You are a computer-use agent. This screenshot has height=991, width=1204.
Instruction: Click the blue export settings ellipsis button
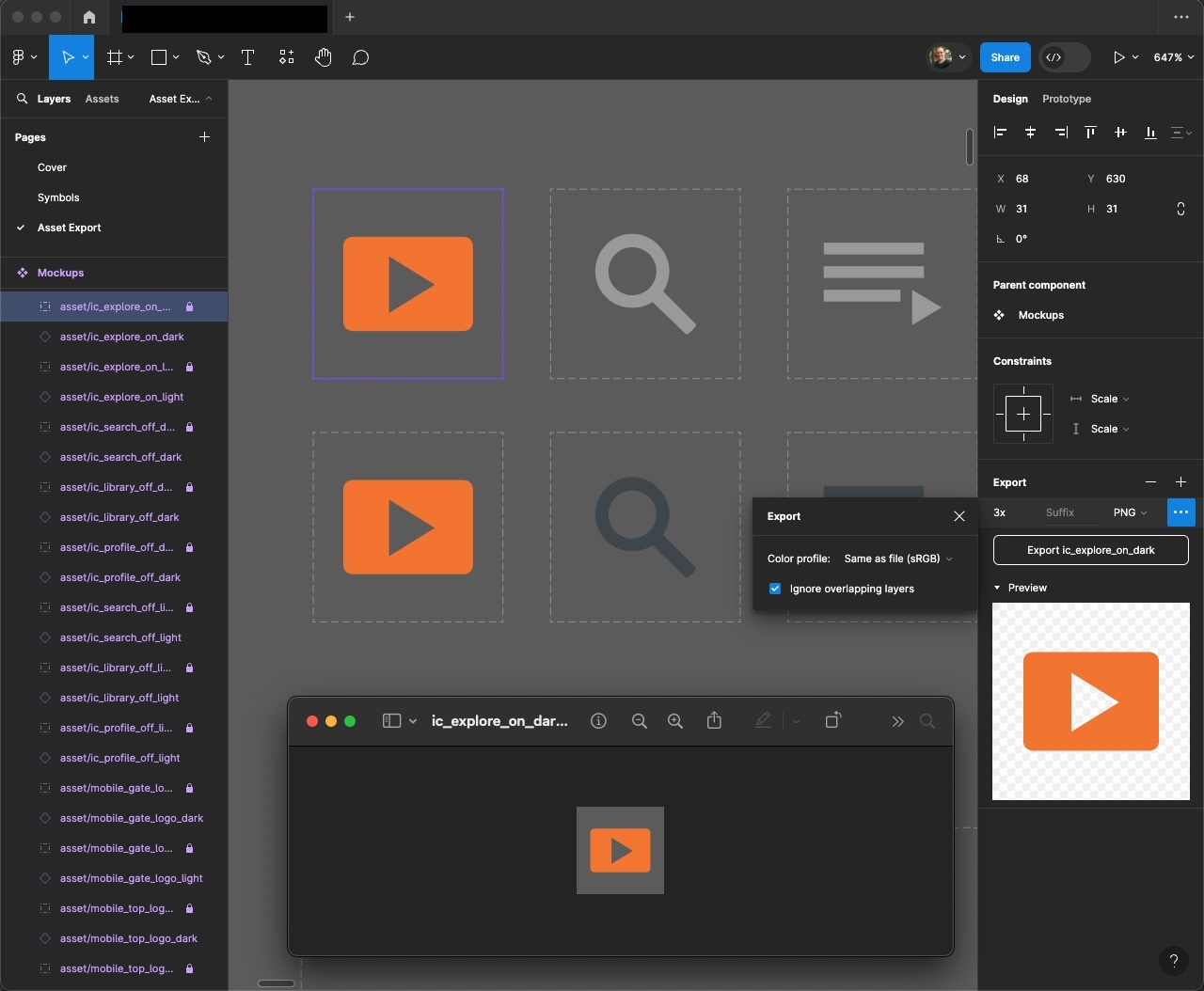click(x=1180, y=512)
